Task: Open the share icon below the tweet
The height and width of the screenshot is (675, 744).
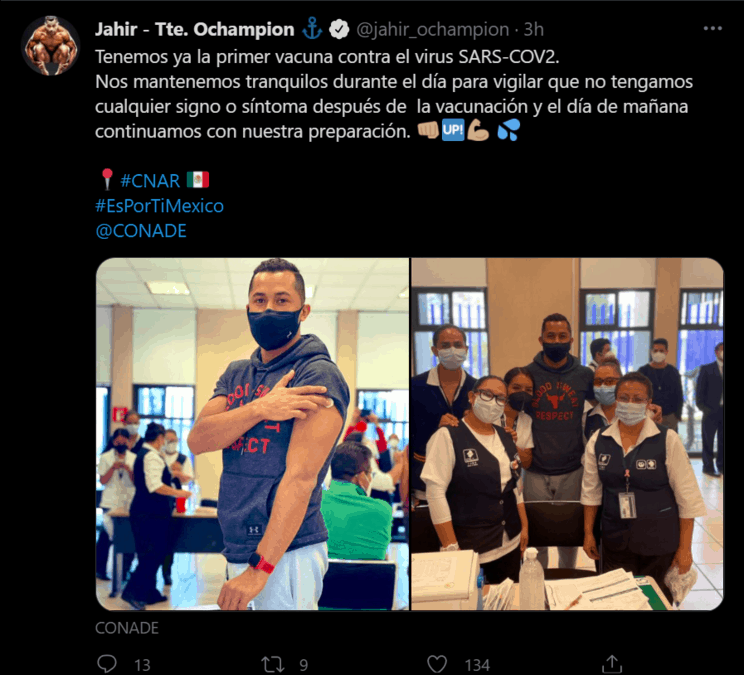Action: 612,664
